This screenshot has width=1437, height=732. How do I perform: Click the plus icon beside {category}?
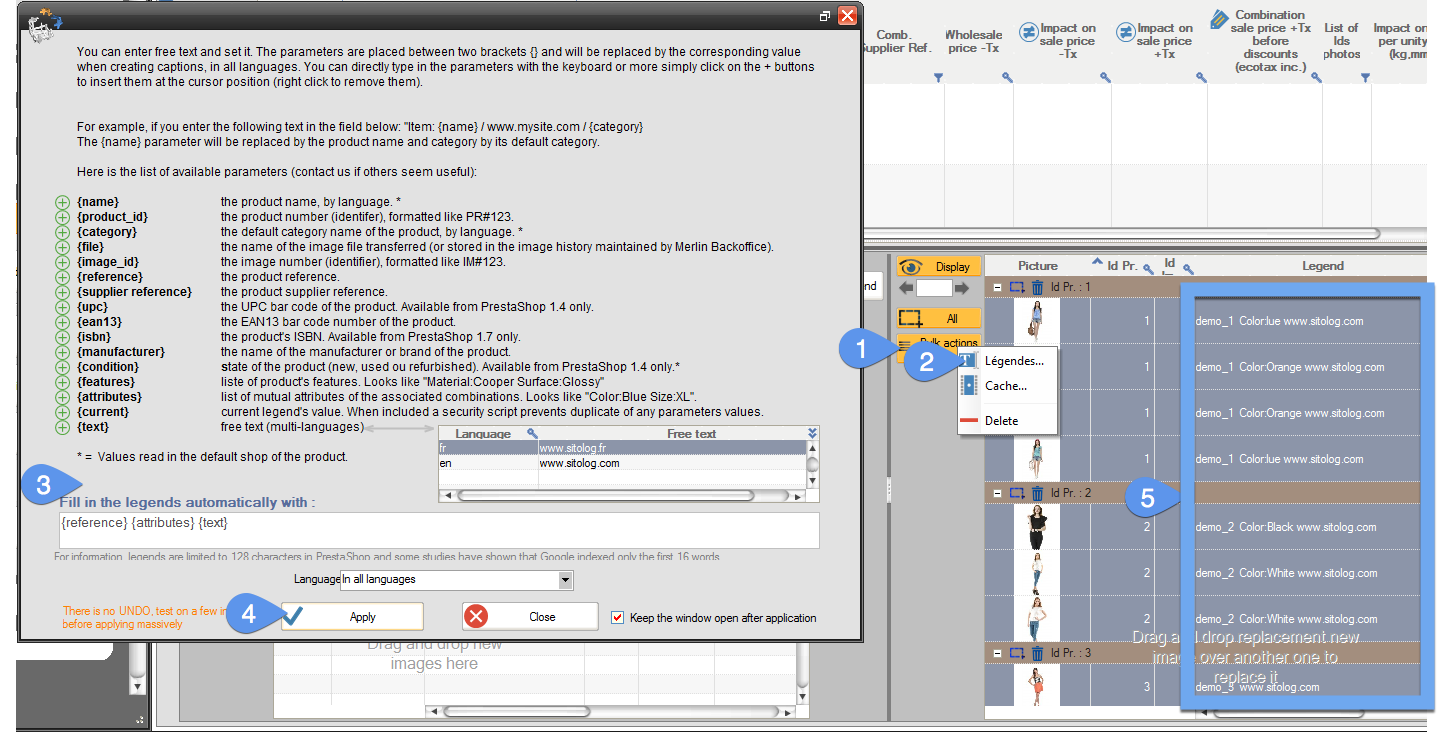click(62, 232)
